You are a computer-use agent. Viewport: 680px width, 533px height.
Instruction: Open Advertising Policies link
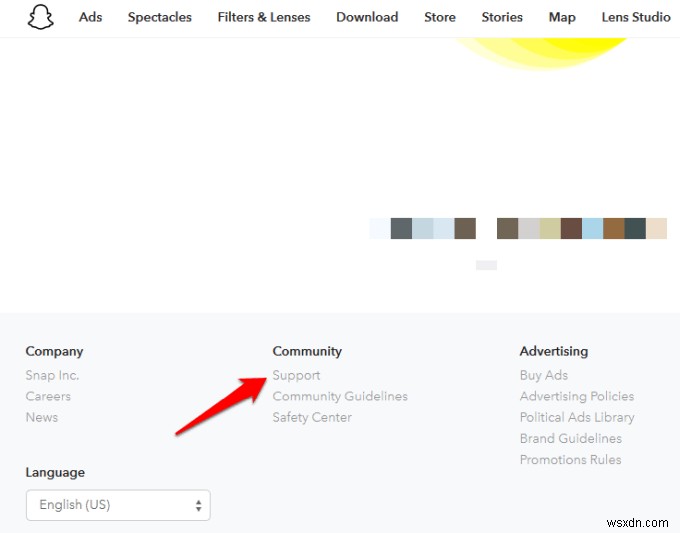(x=577, y=396)
